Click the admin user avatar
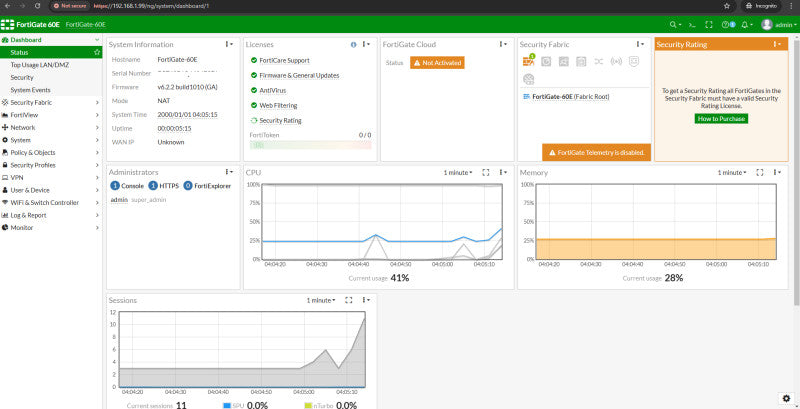Image resolution: width=800 pixels, height=409 pixels. coord(766,24)
